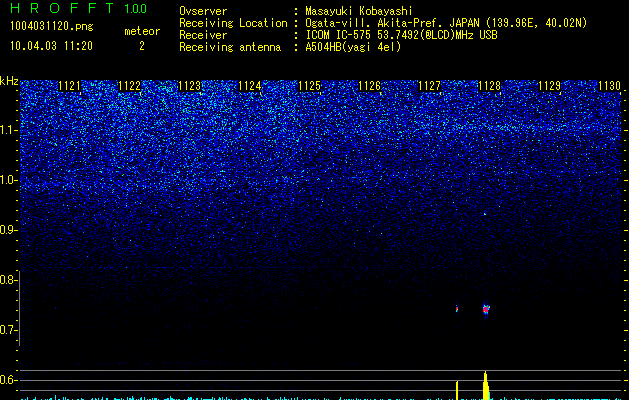Screen dimensions: 629x400
Task: Click the Ovserver label
Action: click(x=203, y=11)
